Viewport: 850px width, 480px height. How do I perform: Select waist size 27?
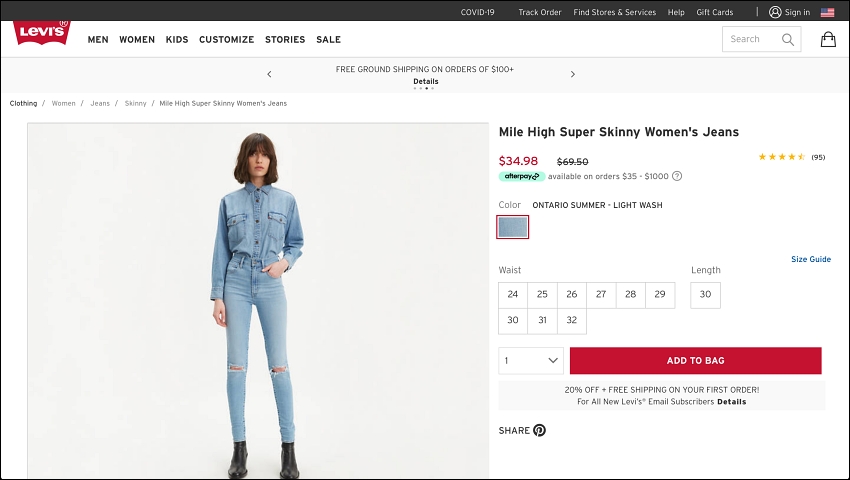(x=601, y=295)
